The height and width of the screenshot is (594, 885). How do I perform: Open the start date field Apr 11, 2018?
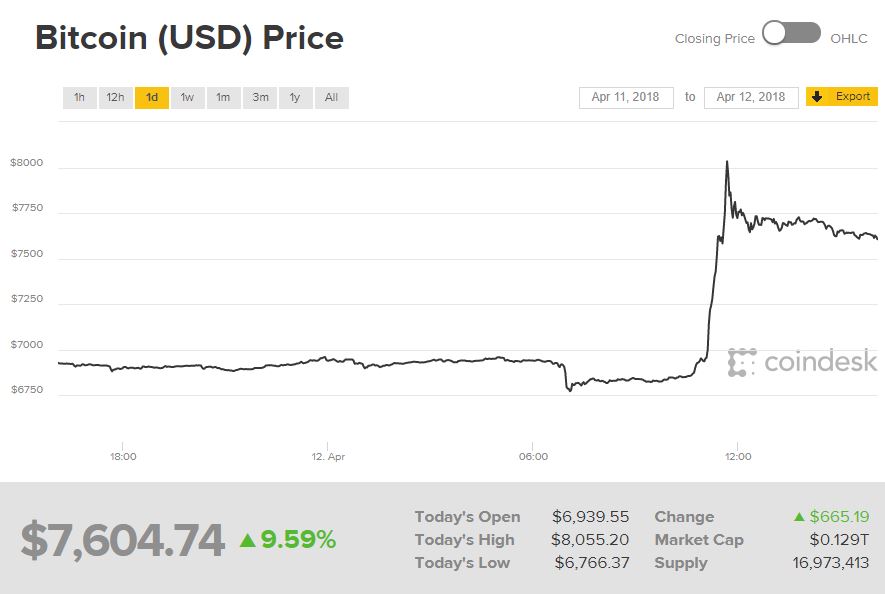tap(625, 97)
